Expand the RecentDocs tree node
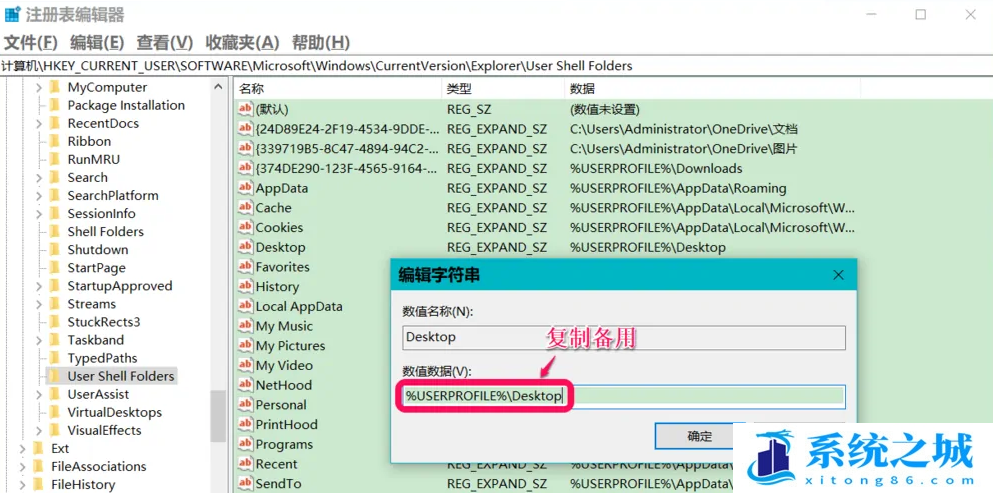Screen dimensions: 993x493 [39, 124]
